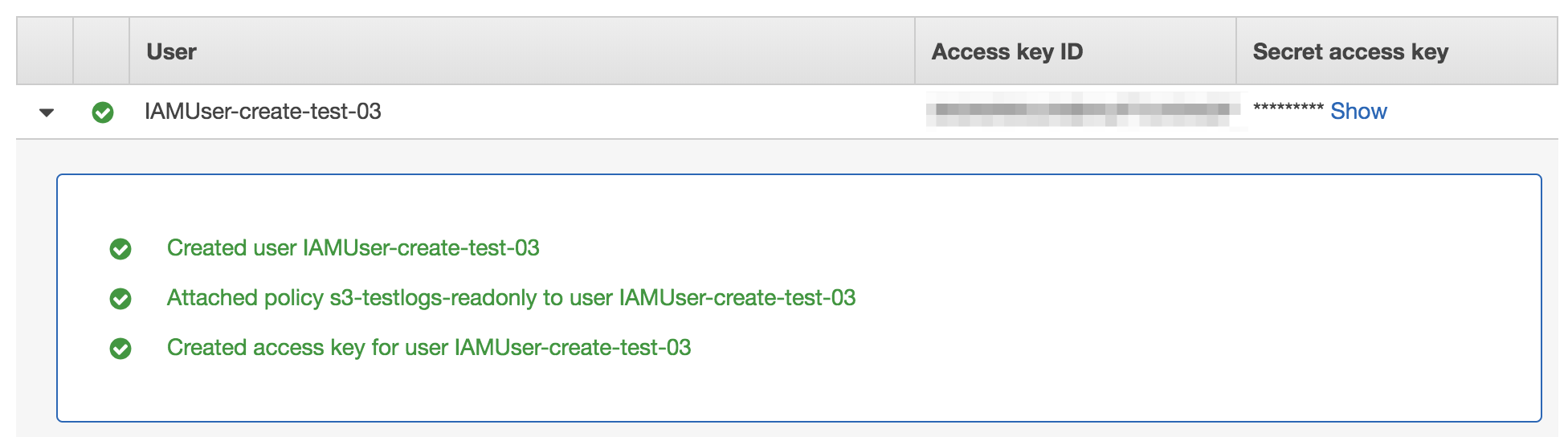Click the checkmark icon beside Attached policy message

[x=120, y=299]
